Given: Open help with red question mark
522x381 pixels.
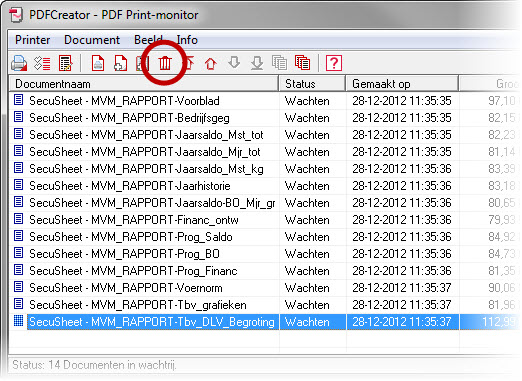Looking at the screenshot, I should click(x=334, y=63).
